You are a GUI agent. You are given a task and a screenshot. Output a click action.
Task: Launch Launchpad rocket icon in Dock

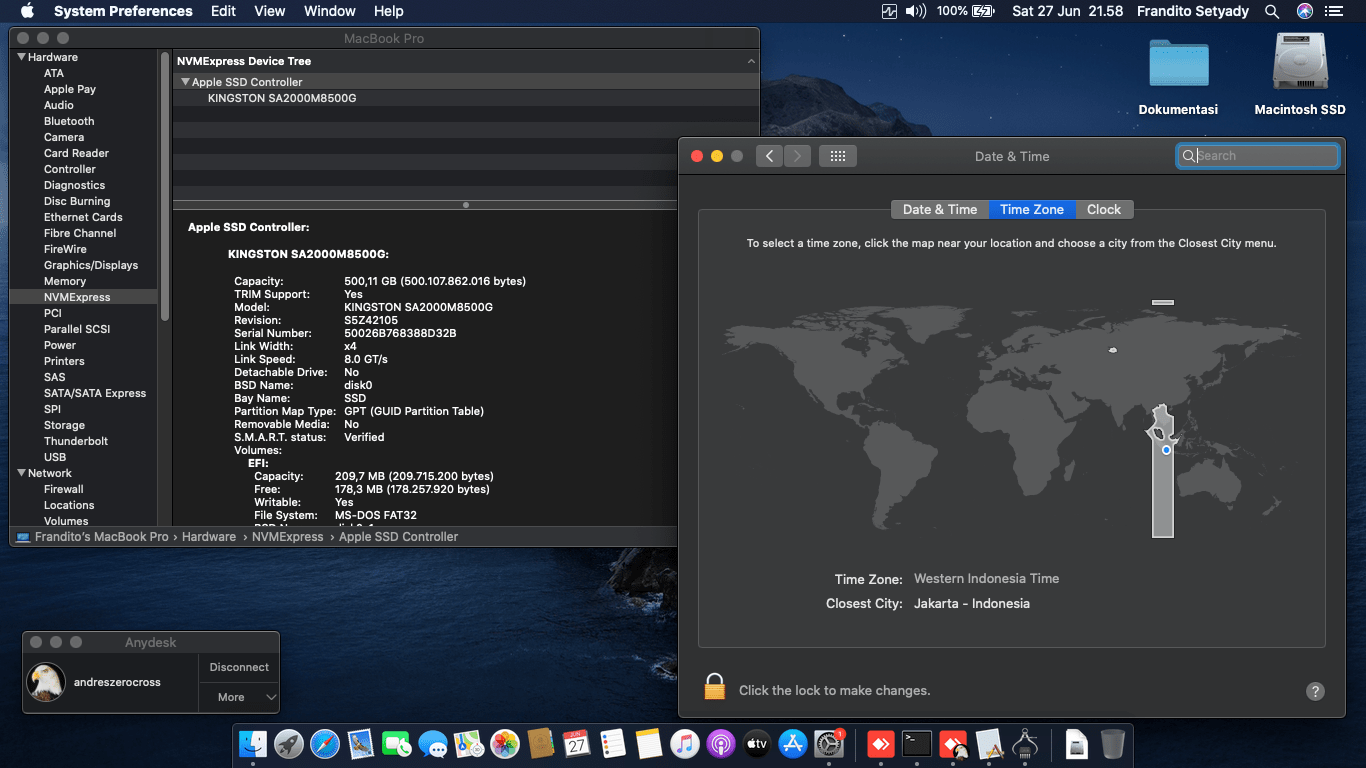[289, 744]
